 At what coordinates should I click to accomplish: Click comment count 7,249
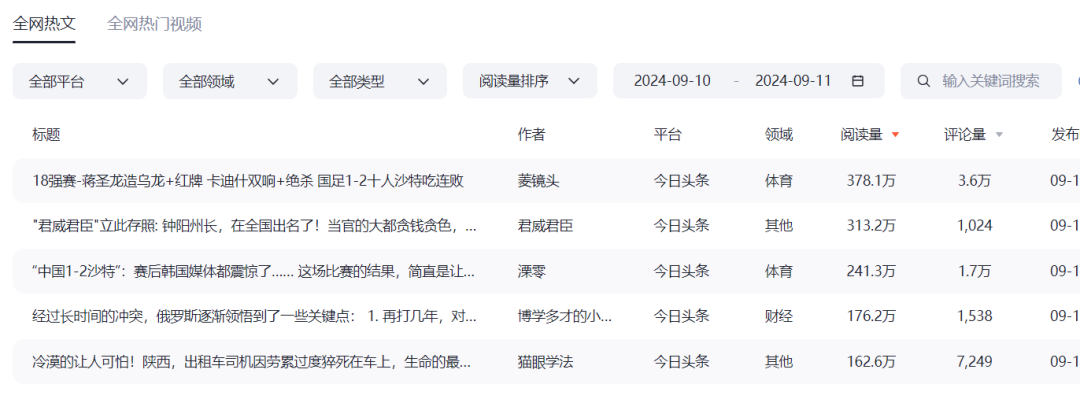tap(975, 361)
